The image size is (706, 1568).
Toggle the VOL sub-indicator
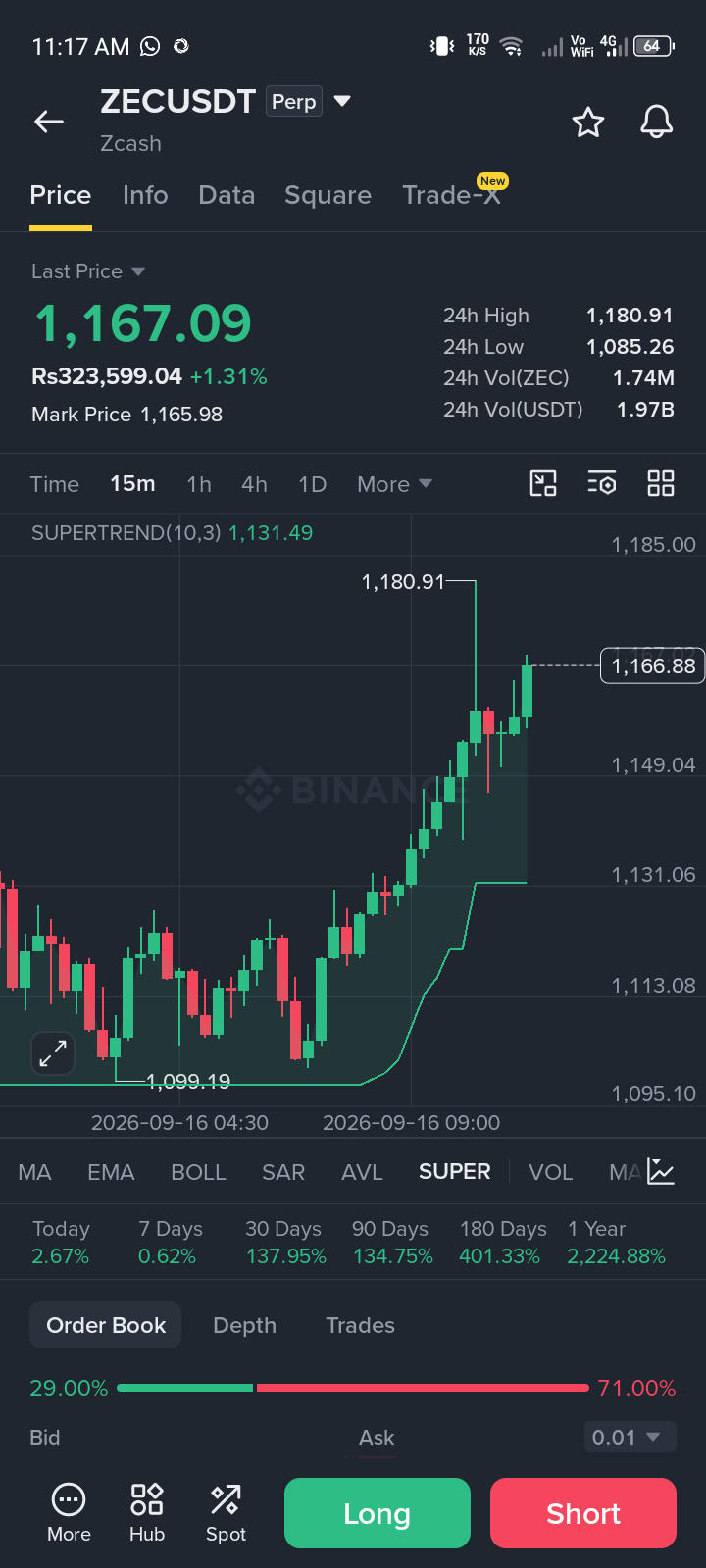pos(550,1172)
